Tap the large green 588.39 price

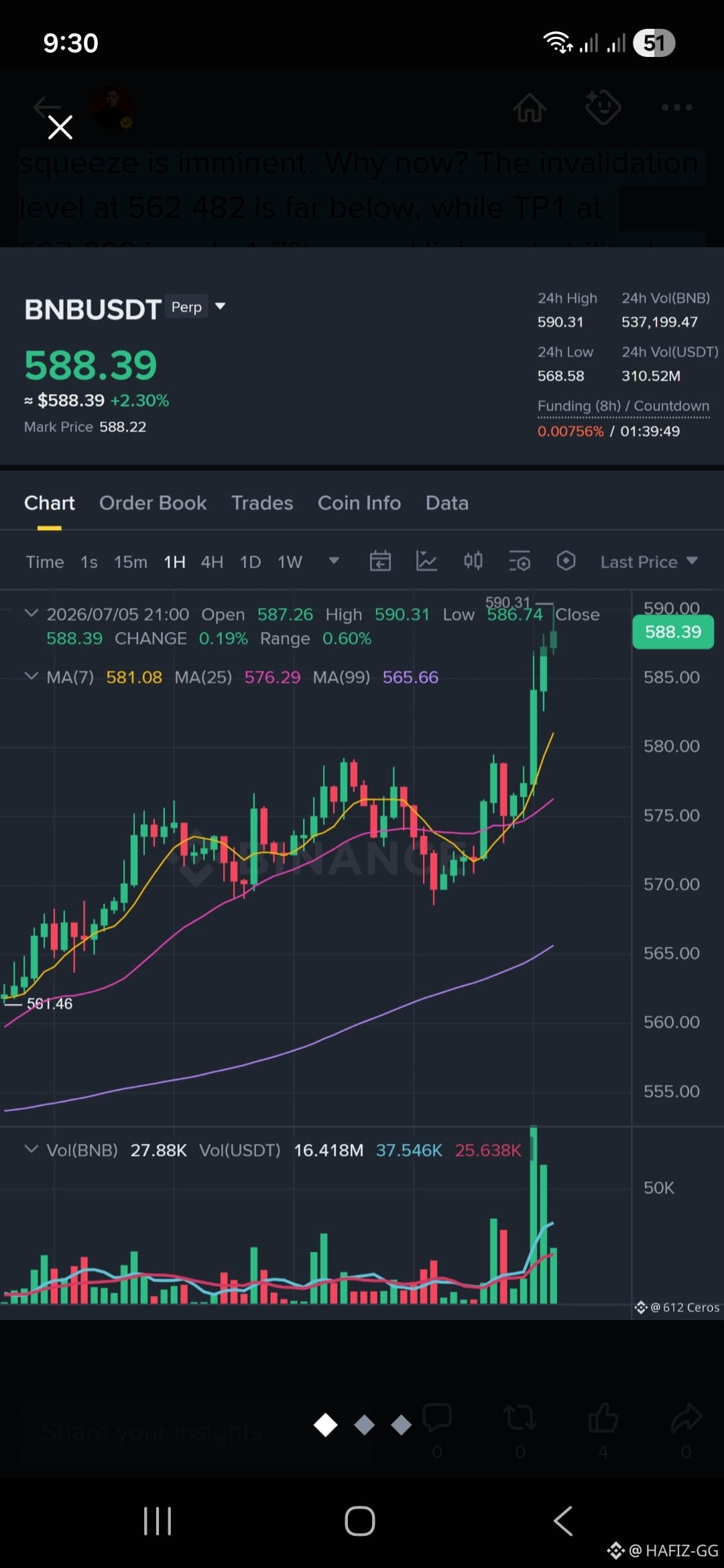[x=90, y=365]
